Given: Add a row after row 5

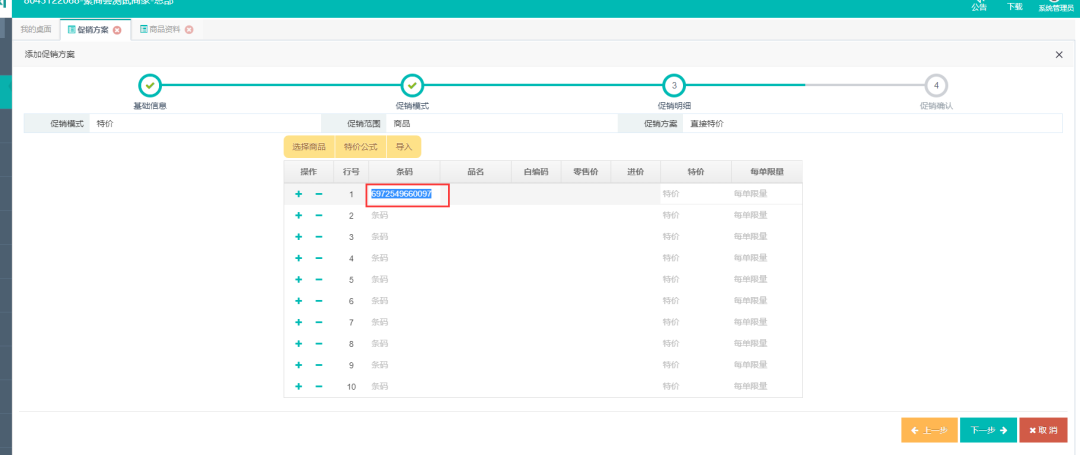Looking at the screenshot, I should 298,280.
